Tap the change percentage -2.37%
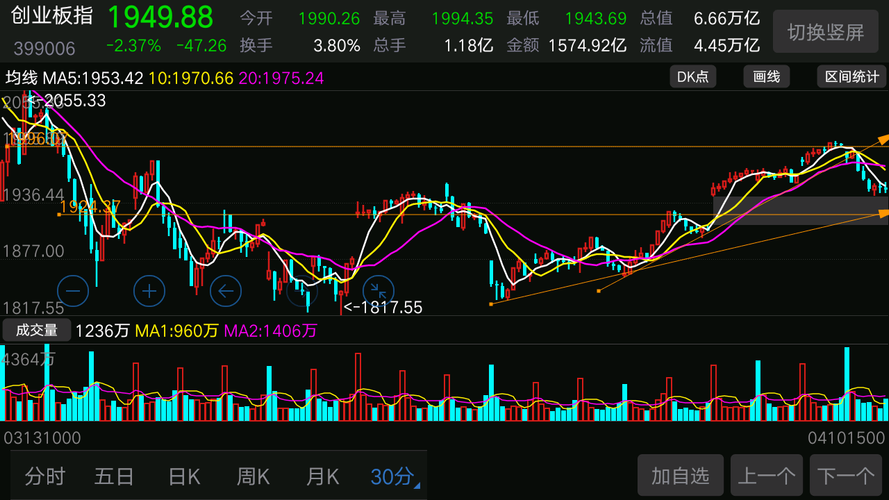Image resolution: width=889 pixels, height=500 pixels. [134, 45]
